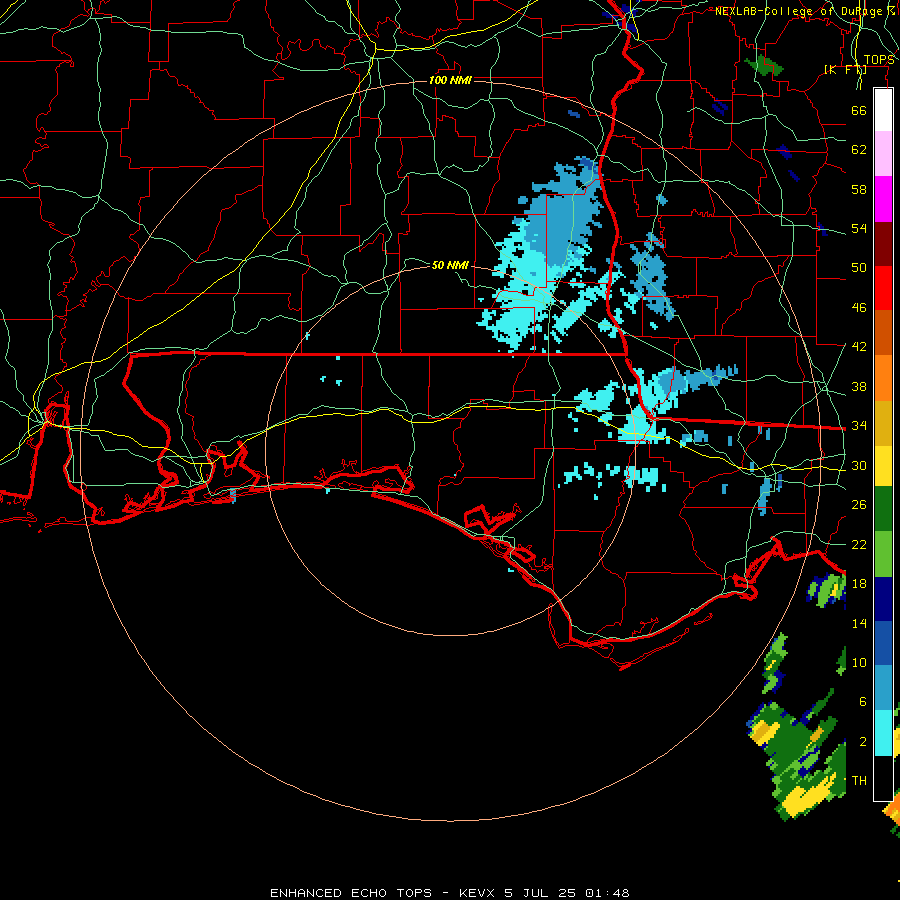Pick the dark orange swatch beside 46

(883, 332)
